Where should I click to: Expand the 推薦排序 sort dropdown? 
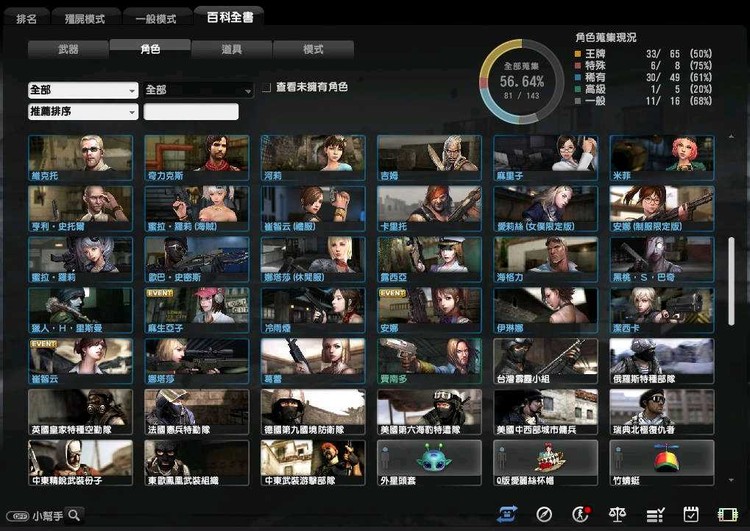(83, 112)
